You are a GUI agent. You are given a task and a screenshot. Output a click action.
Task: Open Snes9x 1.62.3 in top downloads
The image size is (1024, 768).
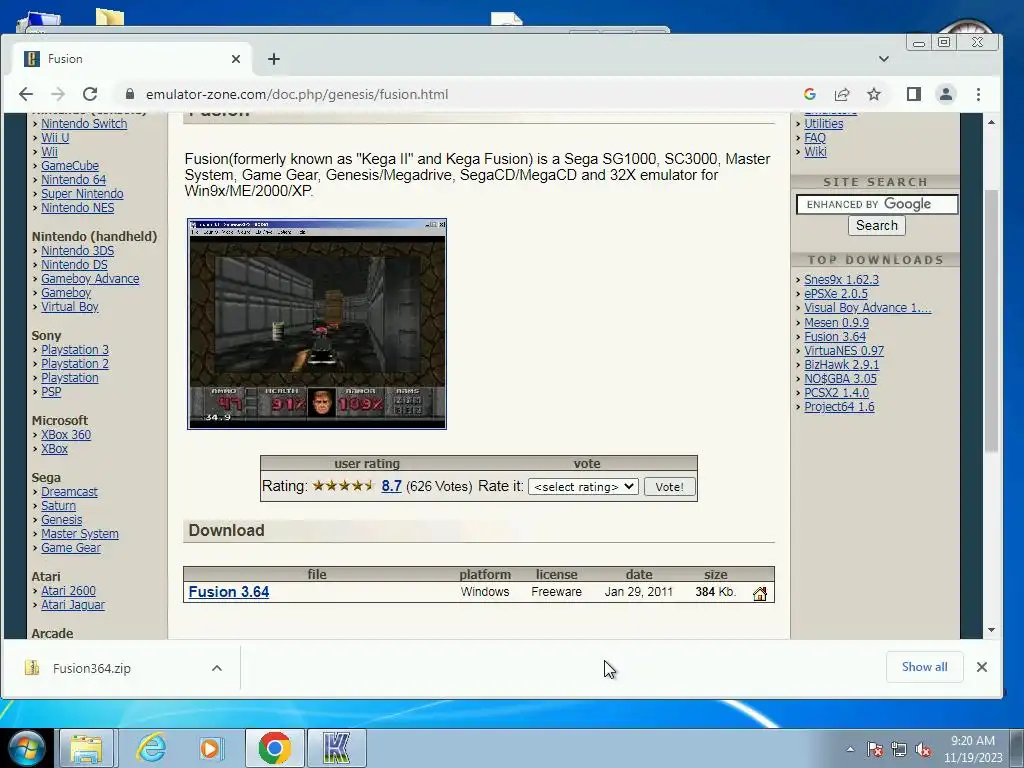(841, 280)
